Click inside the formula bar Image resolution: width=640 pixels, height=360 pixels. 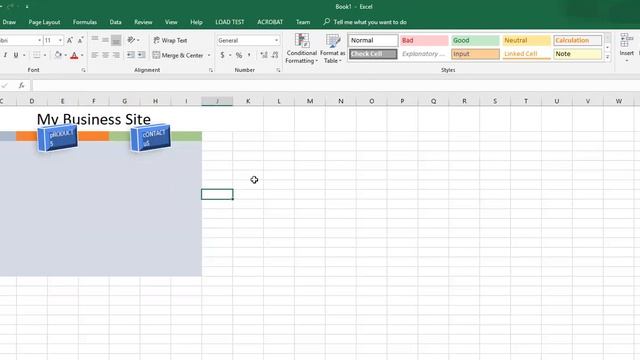click(x=336, y=85)
